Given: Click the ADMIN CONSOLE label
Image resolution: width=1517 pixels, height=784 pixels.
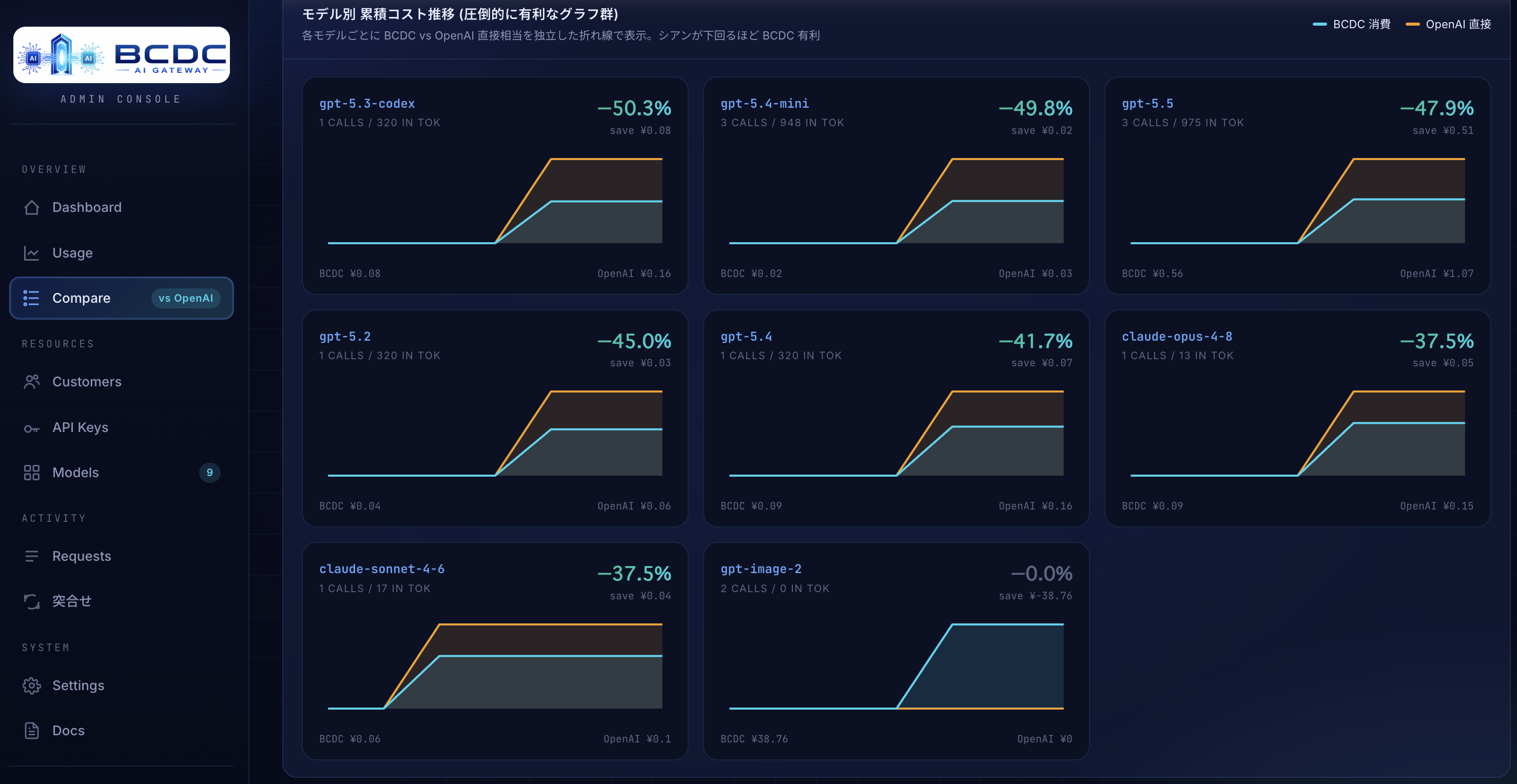Looking at the screenshot, I should click(x=121, y=99).
